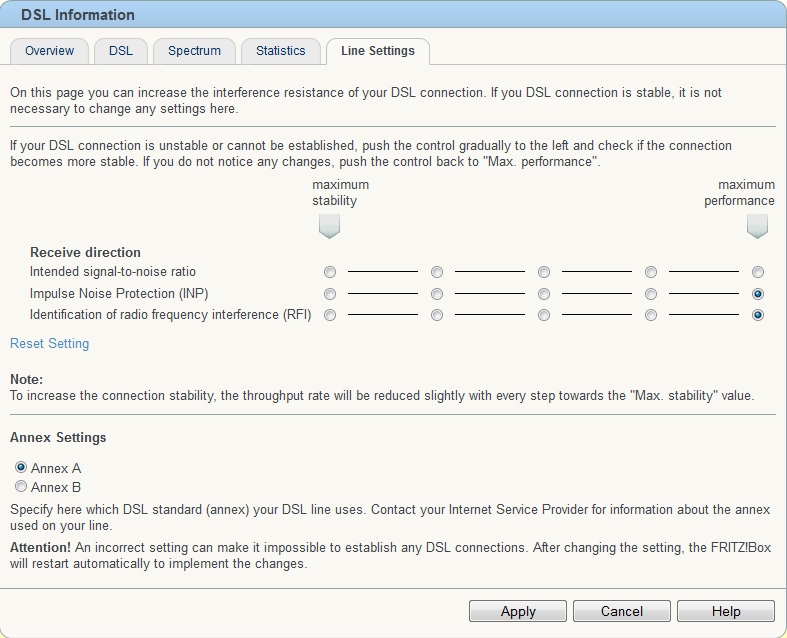Click the maximum performance arrow marker
Image resolution: width=787 pixels, height=638 pixels.
click(757, 226)
